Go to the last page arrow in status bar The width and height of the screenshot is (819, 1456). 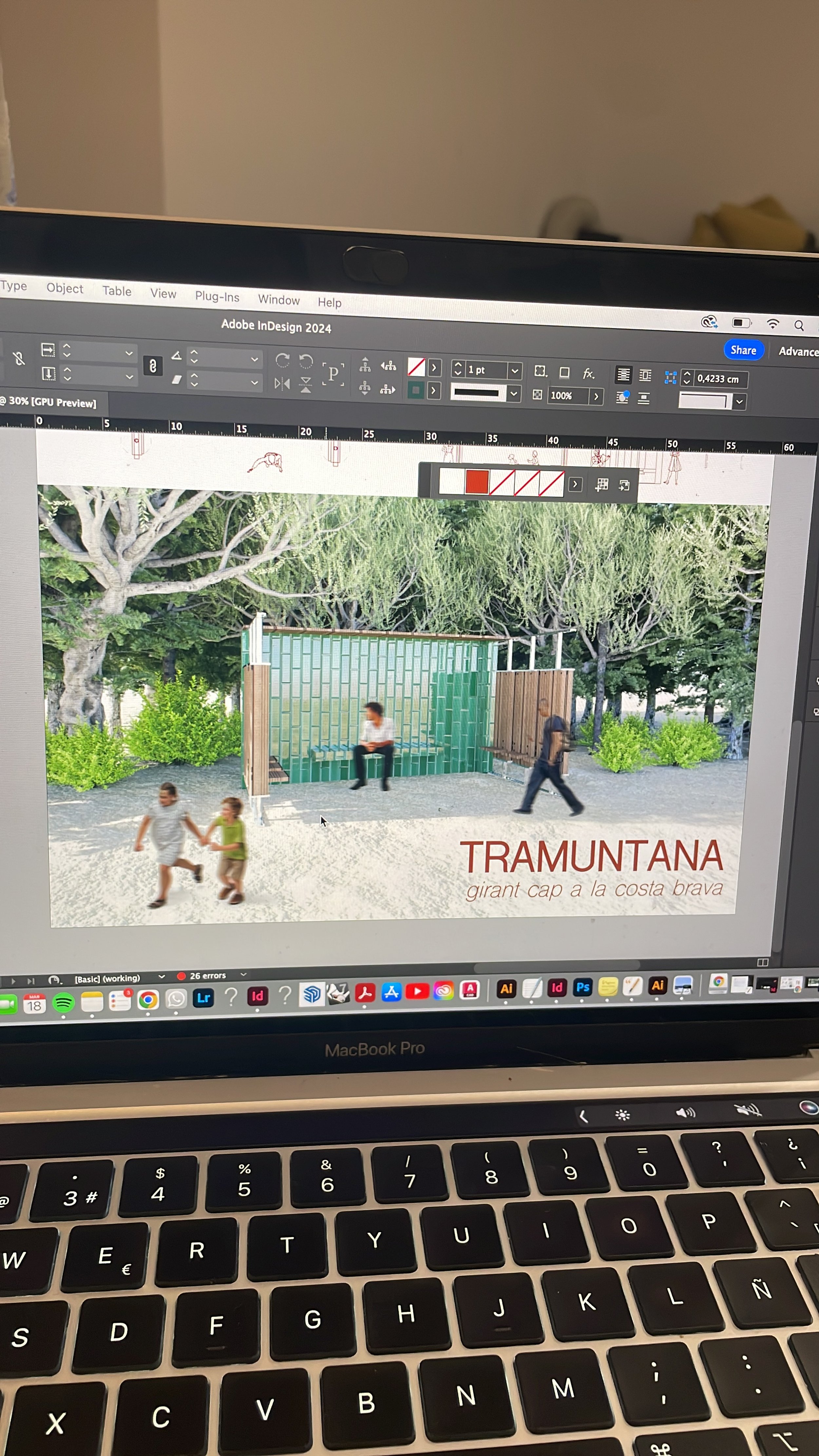pos(31,981)
